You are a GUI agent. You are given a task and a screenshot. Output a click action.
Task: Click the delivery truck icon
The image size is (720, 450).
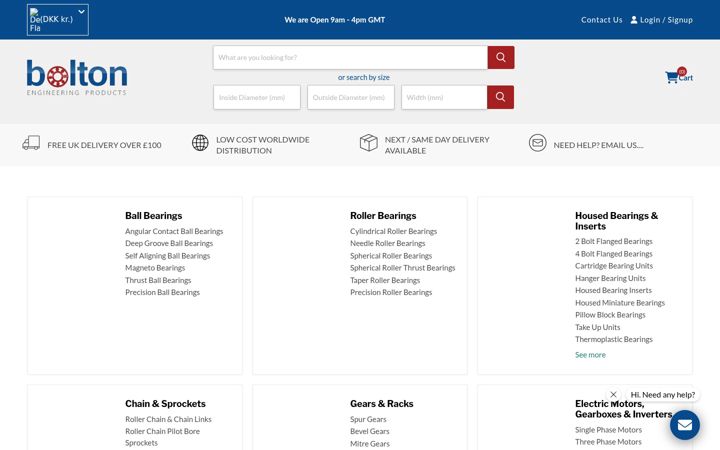click(31, 143)
